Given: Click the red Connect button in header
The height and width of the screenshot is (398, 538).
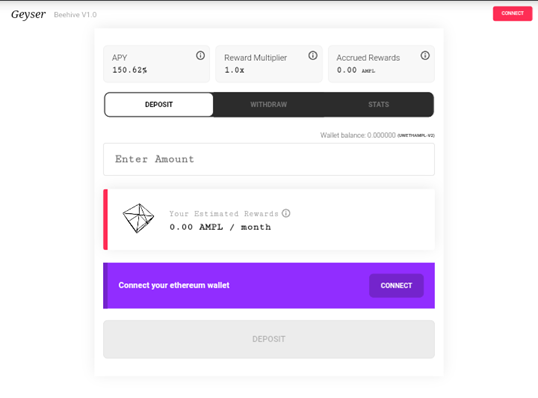Looking at the screenshot, I should tap(513, 13).
